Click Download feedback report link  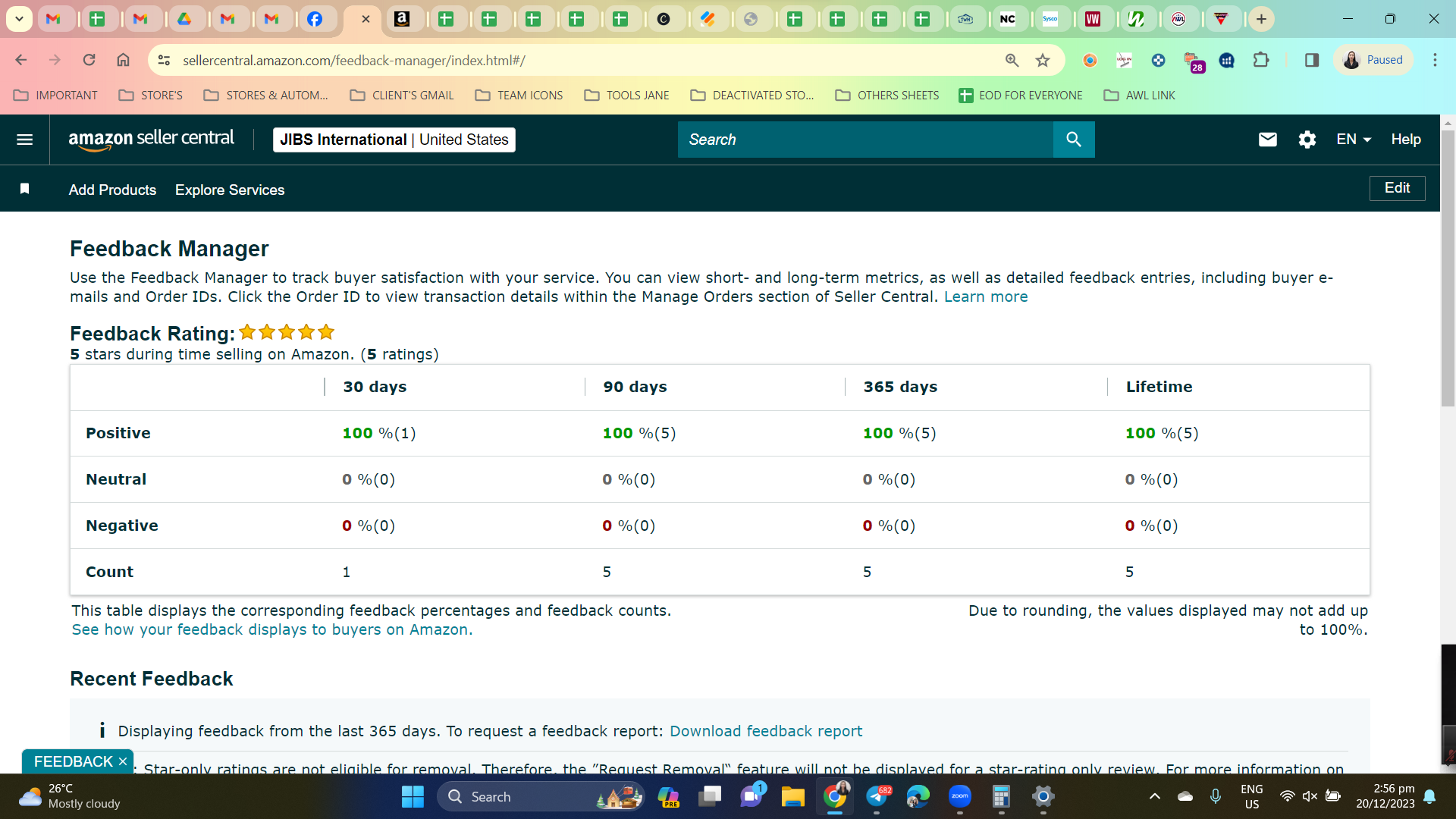click(766, 731)
